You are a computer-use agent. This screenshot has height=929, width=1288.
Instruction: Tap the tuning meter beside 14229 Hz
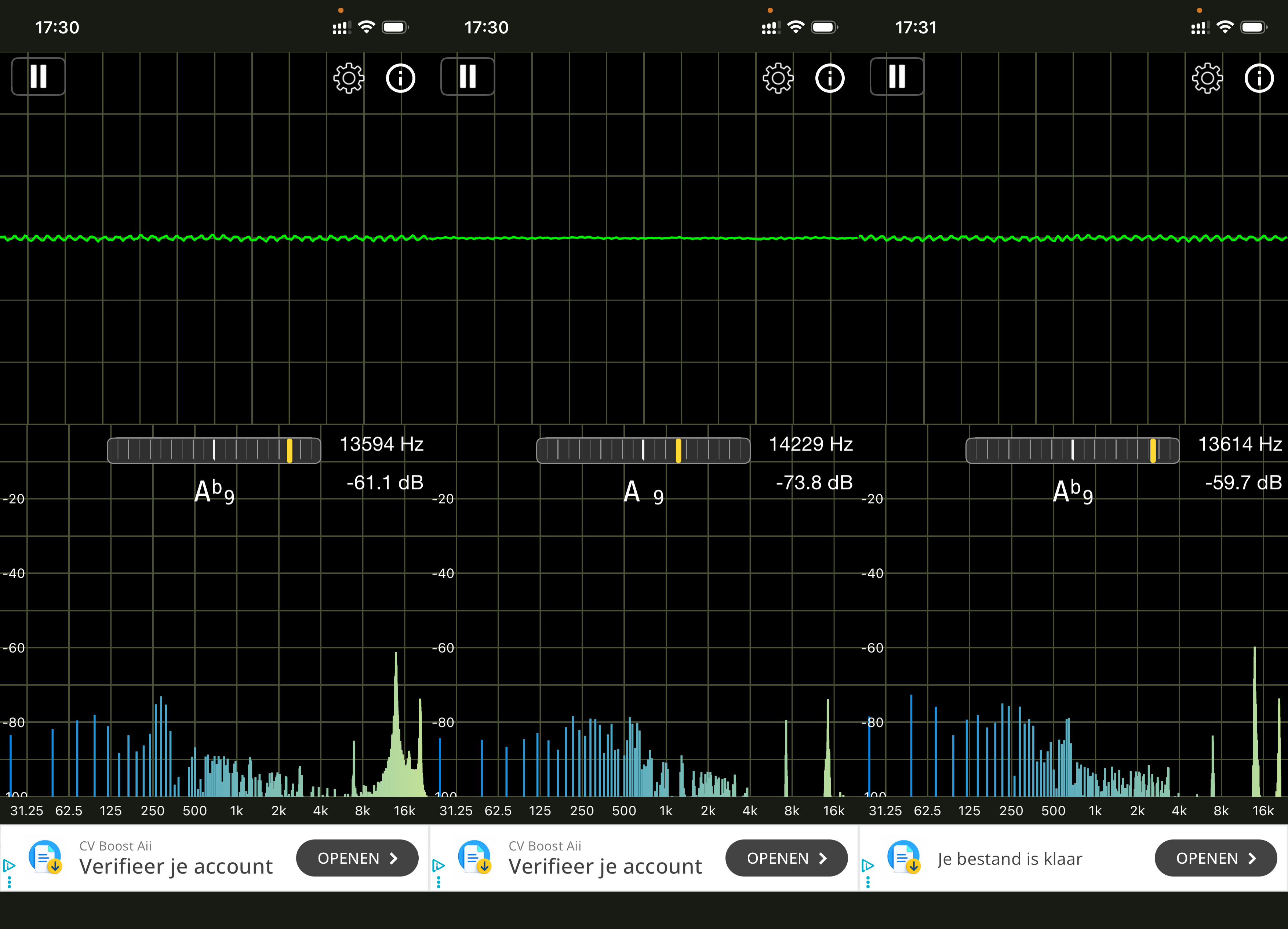[x=643, y=450]
